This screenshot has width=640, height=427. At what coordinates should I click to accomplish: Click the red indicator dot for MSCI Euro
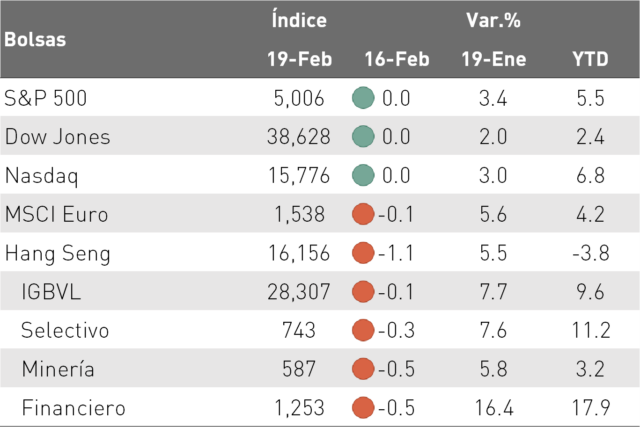363,214
